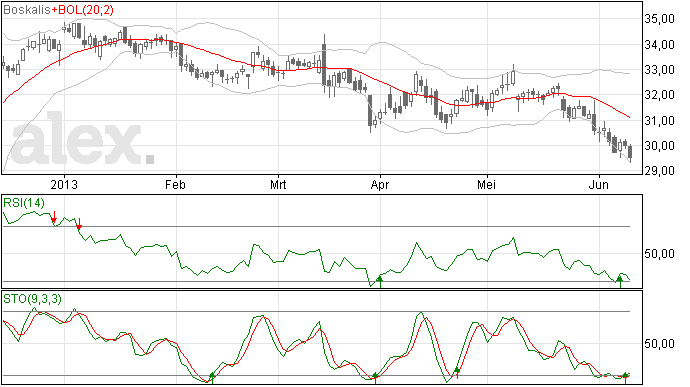This screenshot has height=387, width=690.
Task: Click the green STO buy arrow in Jun
Action: click(625, 378)
